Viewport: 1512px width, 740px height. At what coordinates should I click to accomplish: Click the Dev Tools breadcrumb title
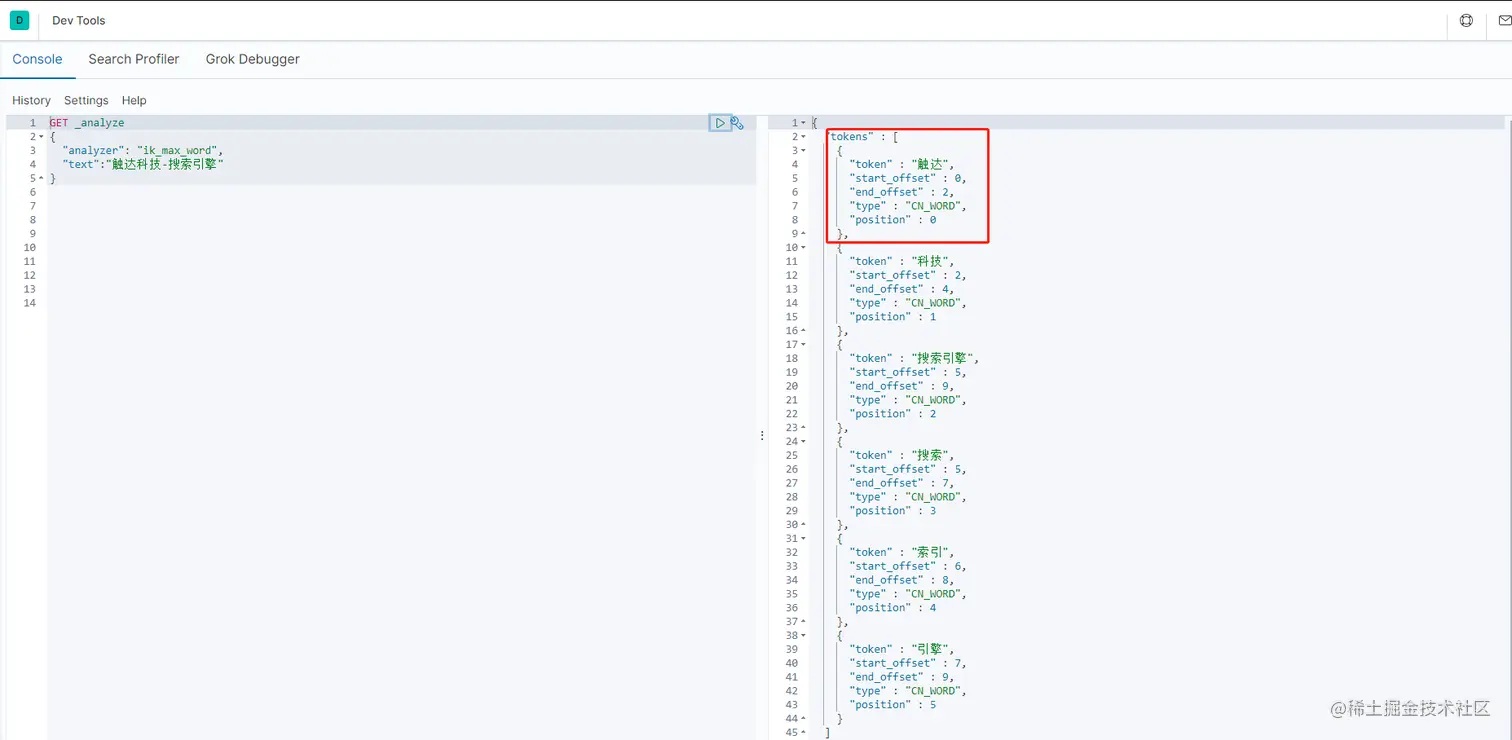tap(79, 20)
